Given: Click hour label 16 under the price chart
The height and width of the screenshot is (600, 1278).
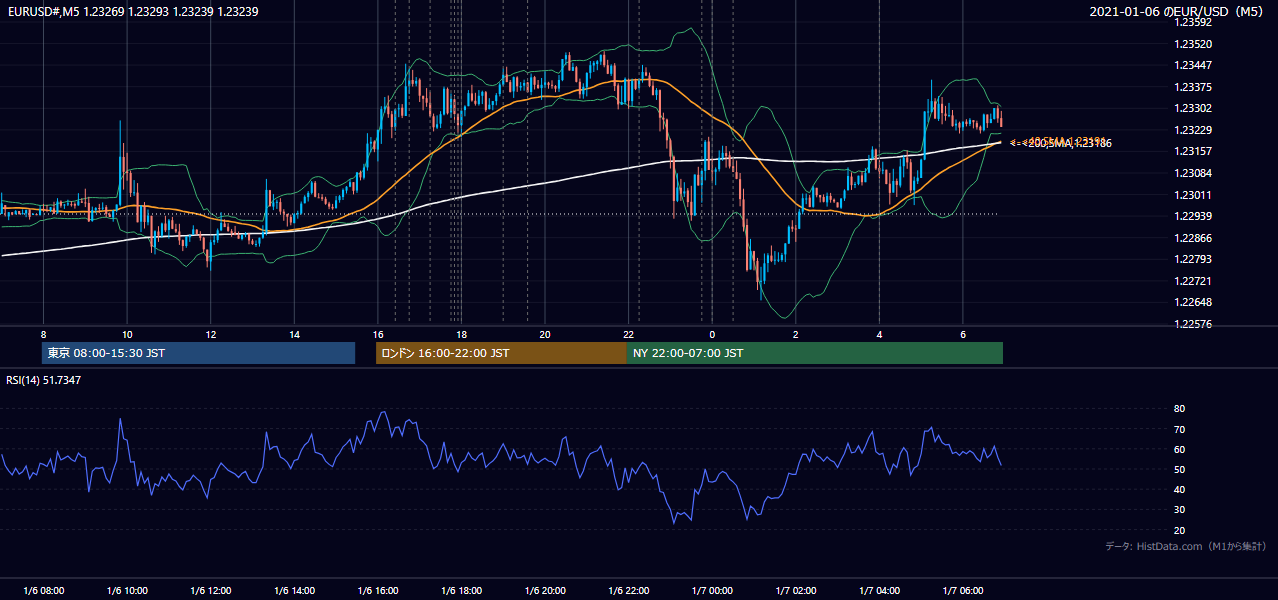Looking at the screenshot, I should (377, 334).
